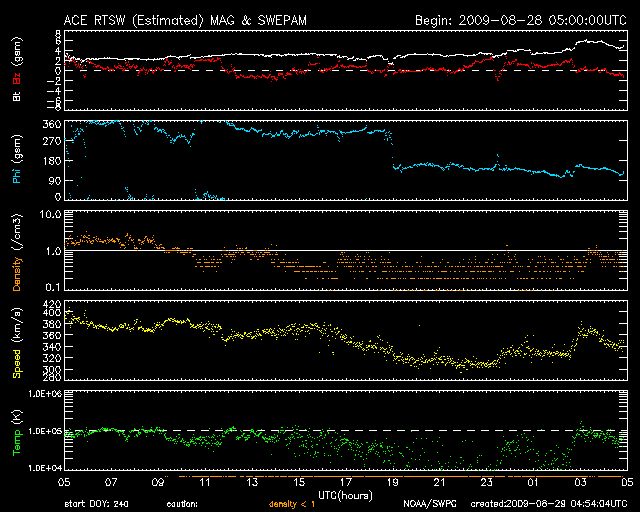Click the plot title "ACE RTSW (Estimated) MAG & SWEPAM"
Screen dimensions: 640x512
point(185,20)
